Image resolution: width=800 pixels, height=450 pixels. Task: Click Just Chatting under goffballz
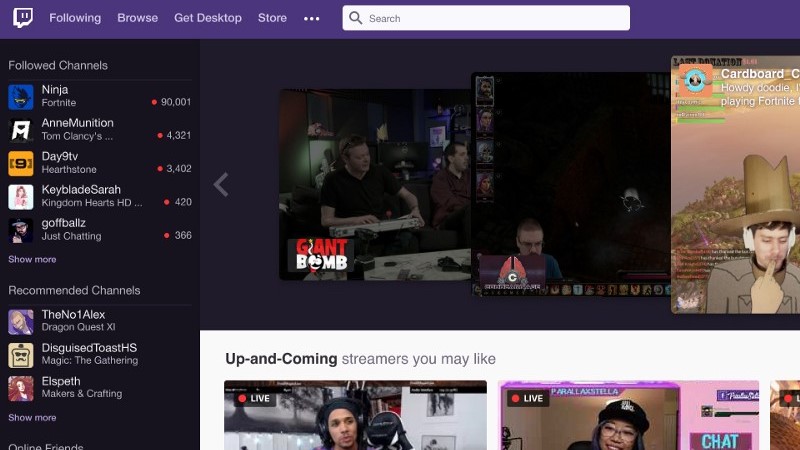tap(71, 236)
